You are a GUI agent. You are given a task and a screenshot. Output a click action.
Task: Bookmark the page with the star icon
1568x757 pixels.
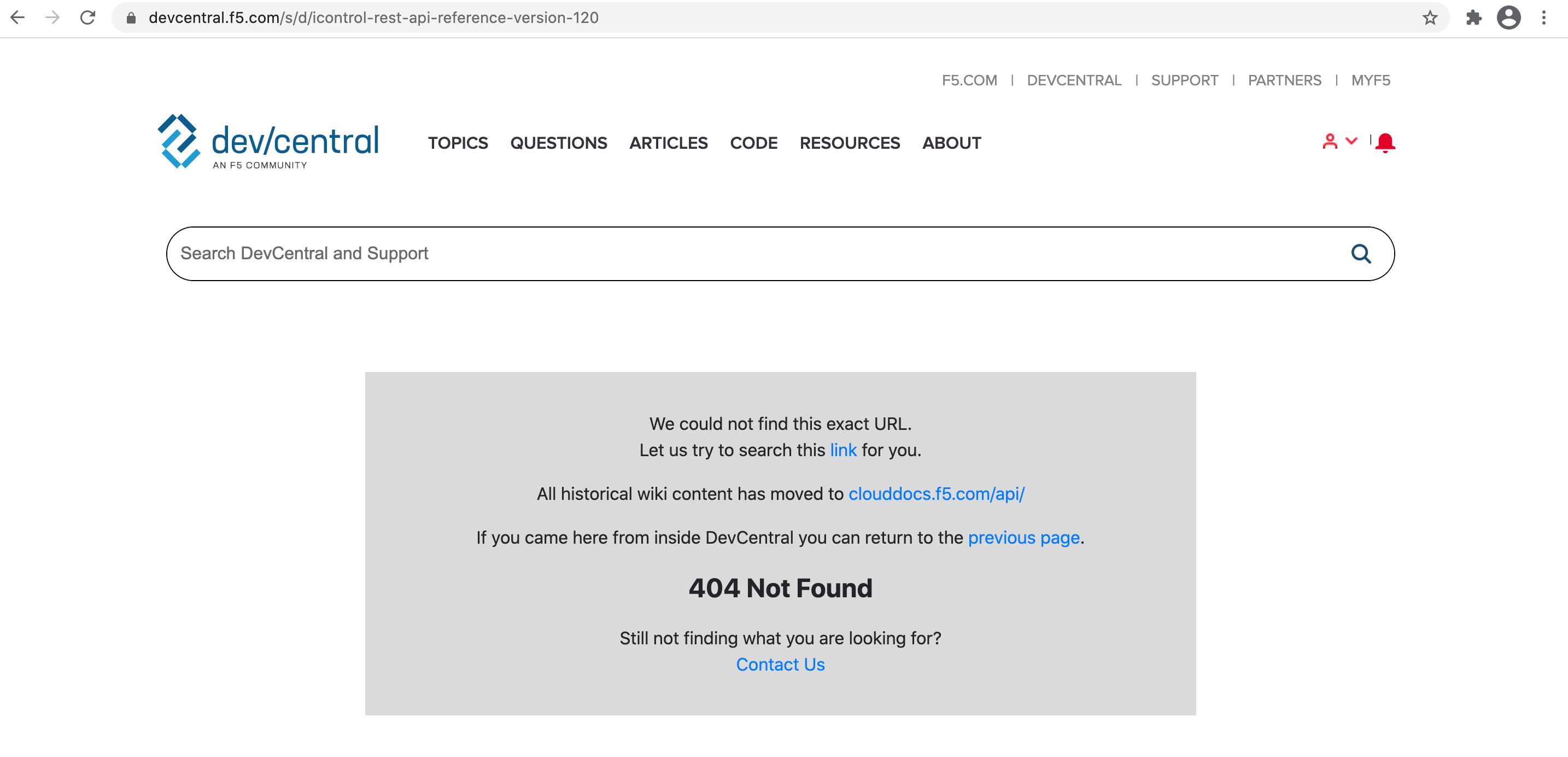pyautogui.click(x=1429, y=18)
